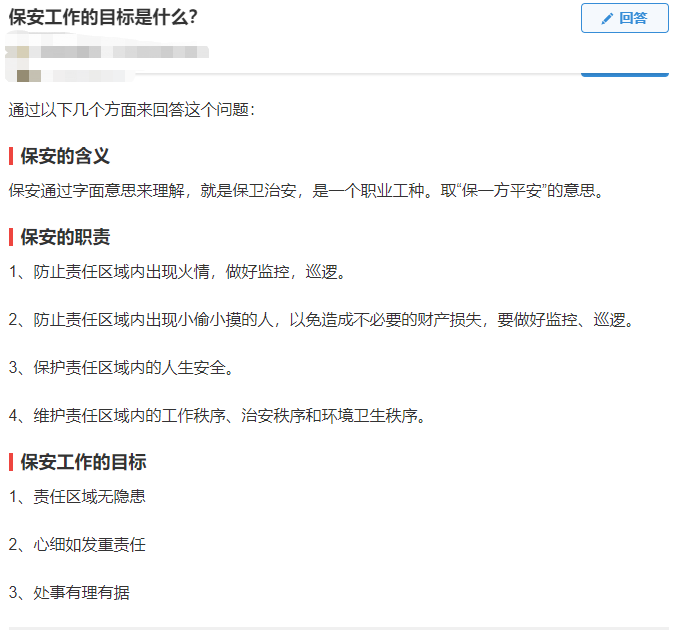The height and width of the screenshot is (630, 673).
Task: Click the heading 保安的职责
Action: pyautogui.click(x=65, y=237)
